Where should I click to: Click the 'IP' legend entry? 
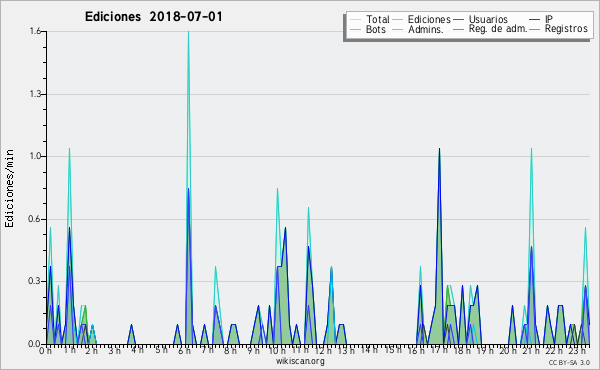549,19
